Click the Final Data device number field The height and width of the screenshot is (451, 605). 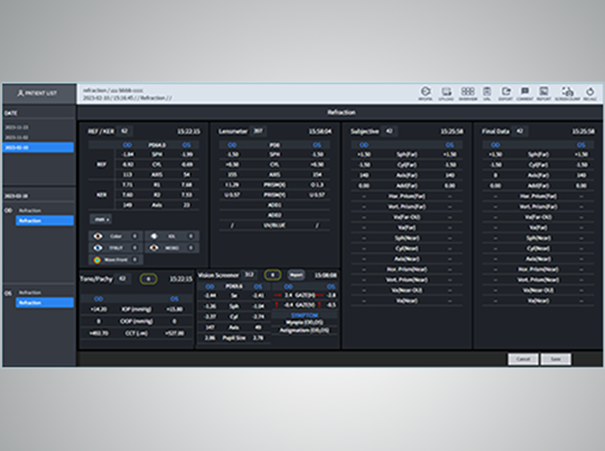(x=520, y=131)
